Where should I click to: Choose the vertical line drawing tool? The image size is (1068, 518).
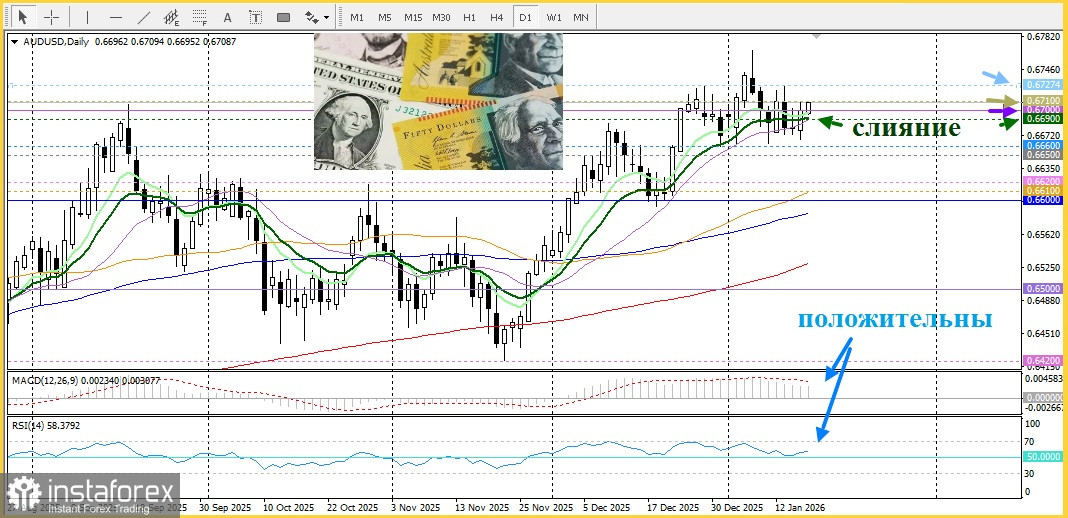pyautogui.click(x=88, y=17)
